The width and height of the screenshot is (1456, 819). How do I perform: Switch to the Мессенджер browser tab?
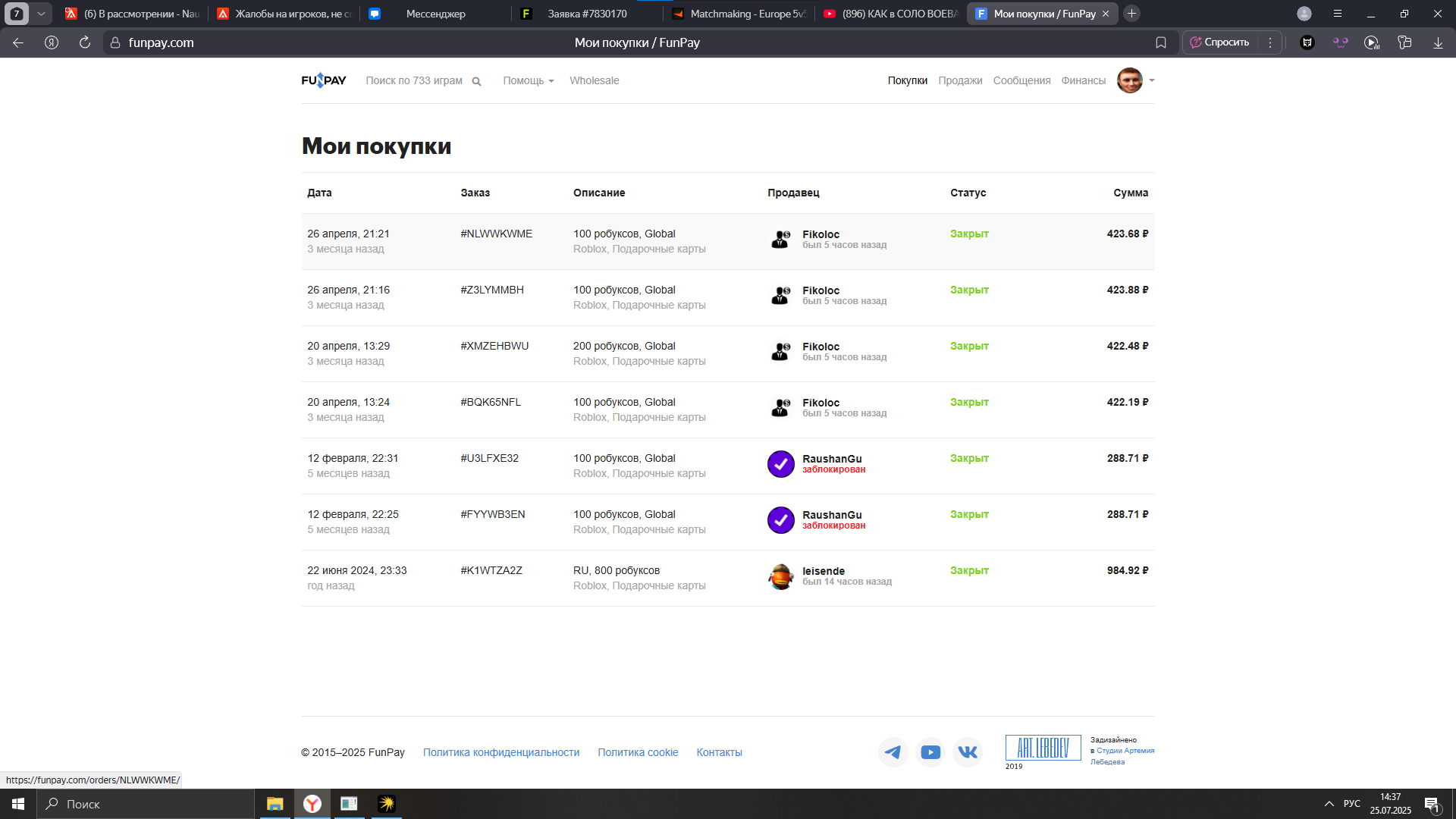click(435, 14)
